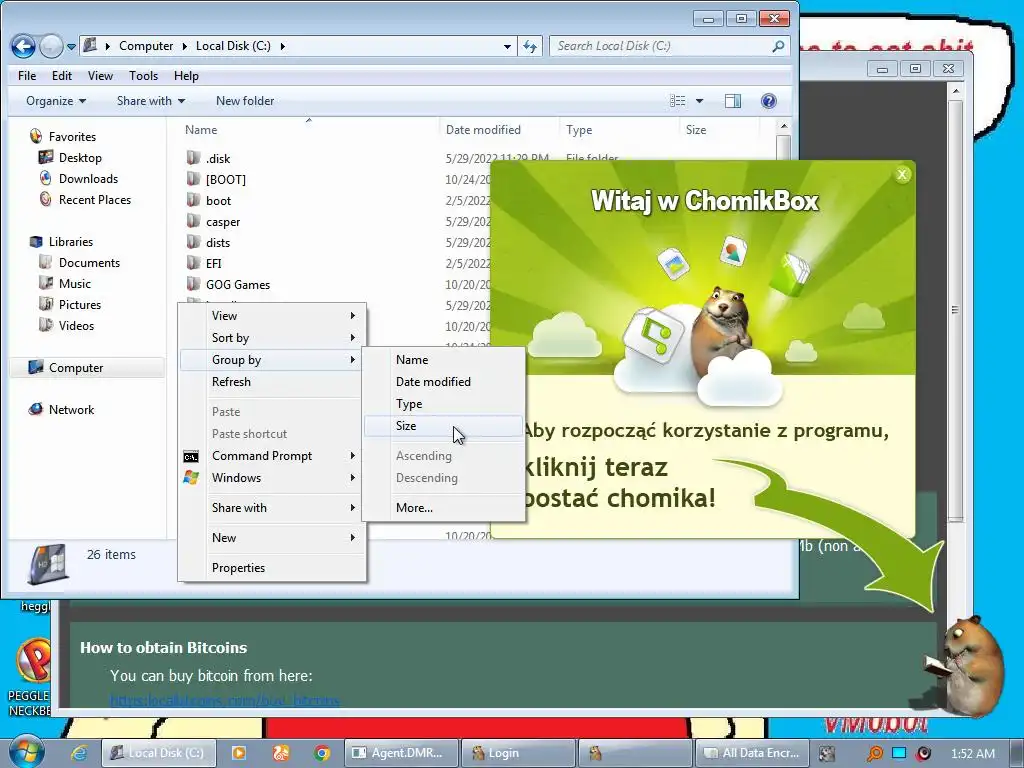Open Command Prompt submenu in context menu
This screenshot has height=768, width=1024.
(x=272, y=456)
